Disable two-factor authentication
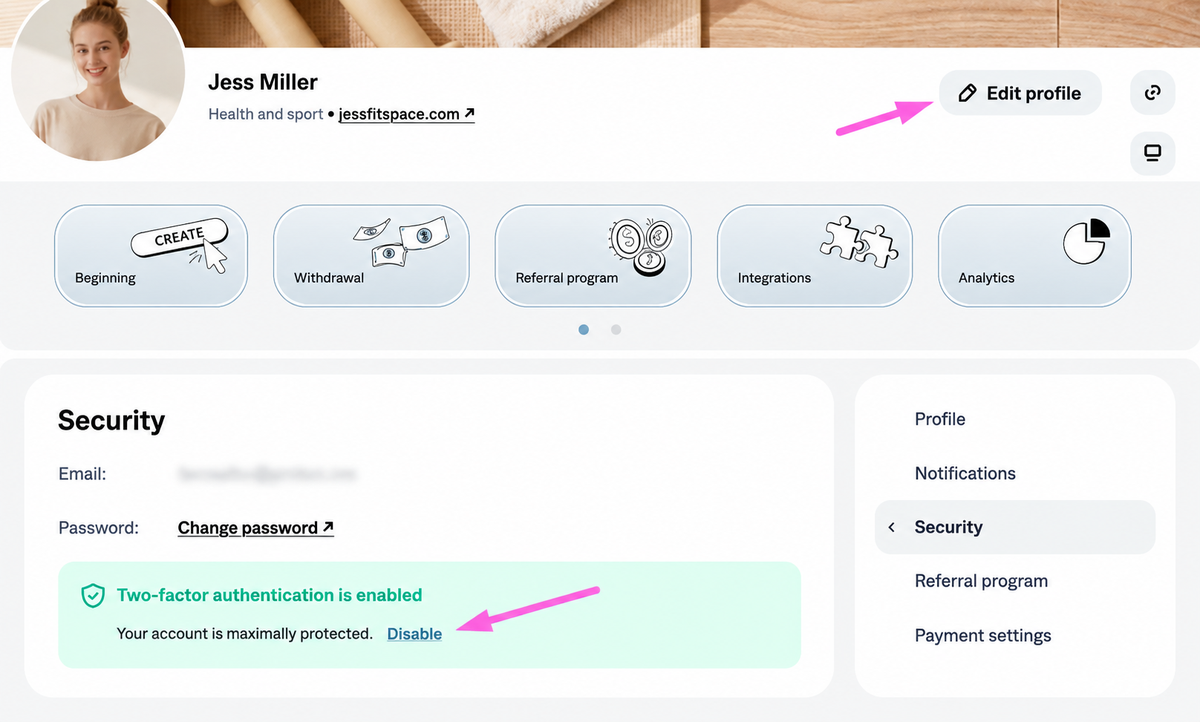Screen dimensions: 1200x722 point(414,634)
